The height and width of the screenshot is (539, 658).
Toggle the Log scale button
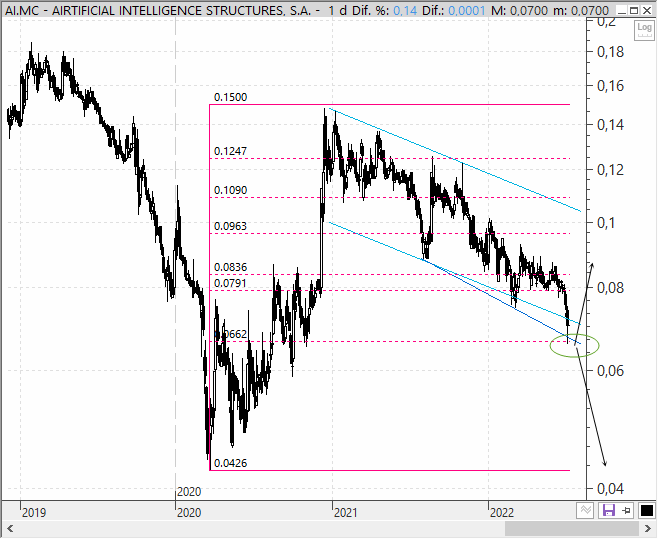tap(644, 30)
